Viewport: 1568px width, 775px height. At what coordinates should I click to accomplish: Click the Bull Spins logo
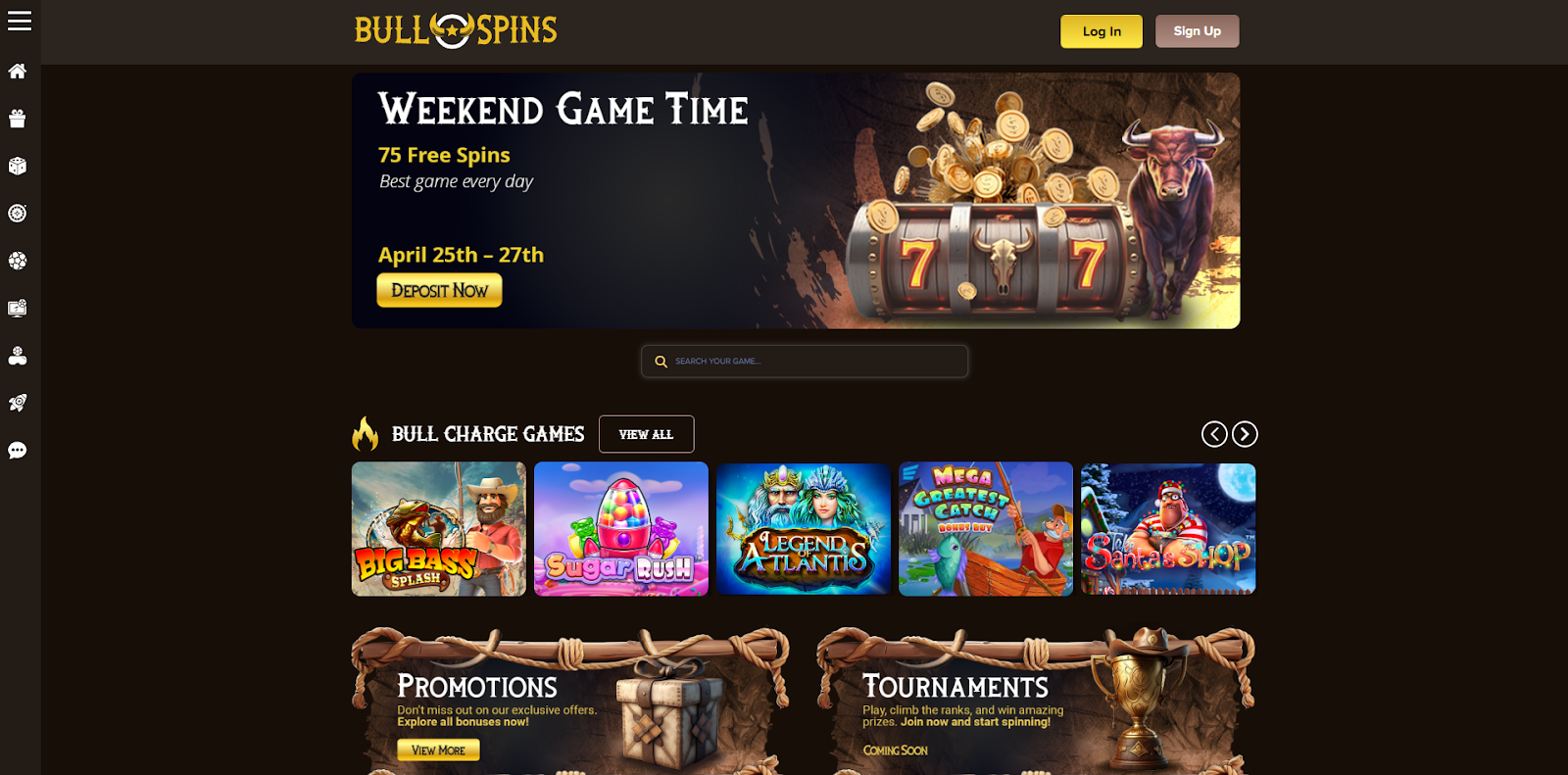[456, 30]
